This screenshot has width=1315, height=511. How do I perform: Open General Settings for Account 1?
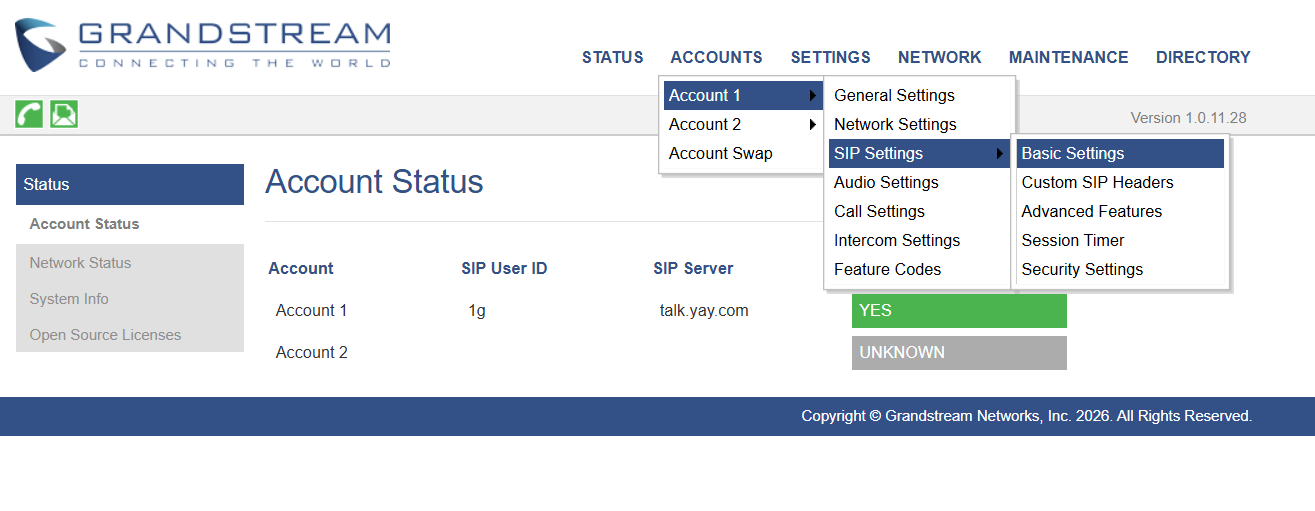point(919,96)
